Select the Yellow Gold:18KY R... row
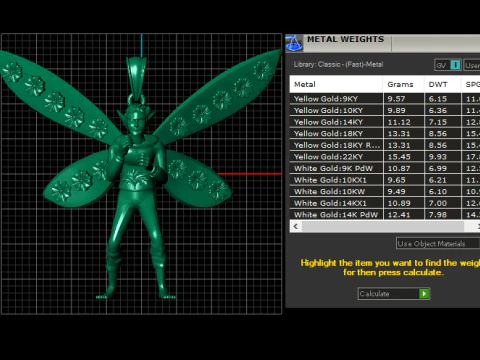 click(x=385, y=145)
